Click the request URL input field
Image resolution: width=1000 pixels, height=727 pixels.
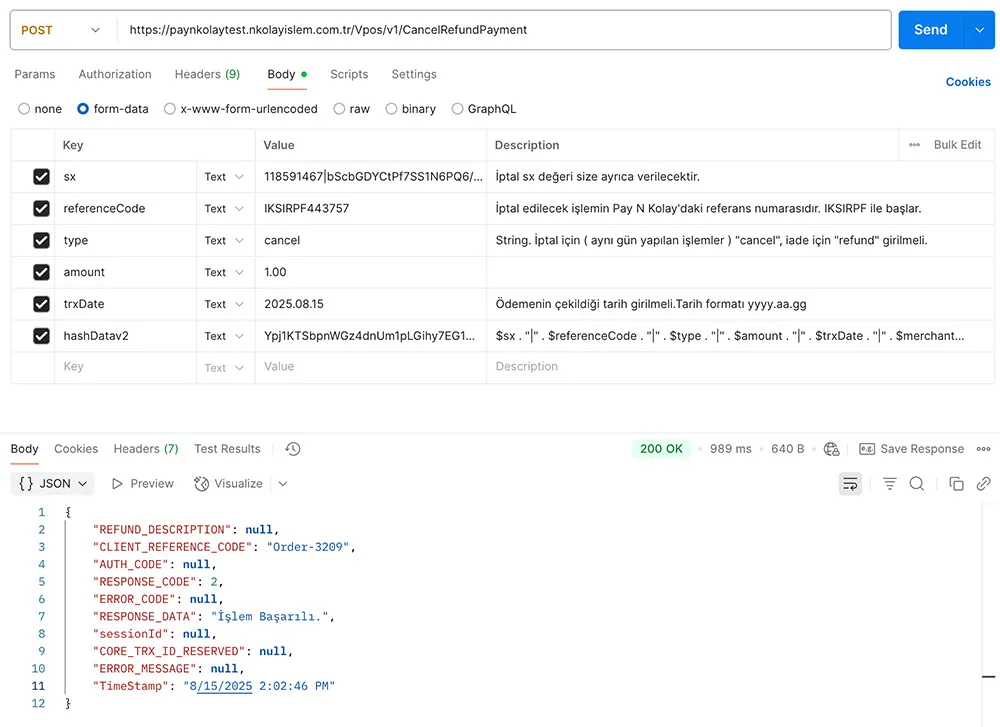click(x=500, y=30)
